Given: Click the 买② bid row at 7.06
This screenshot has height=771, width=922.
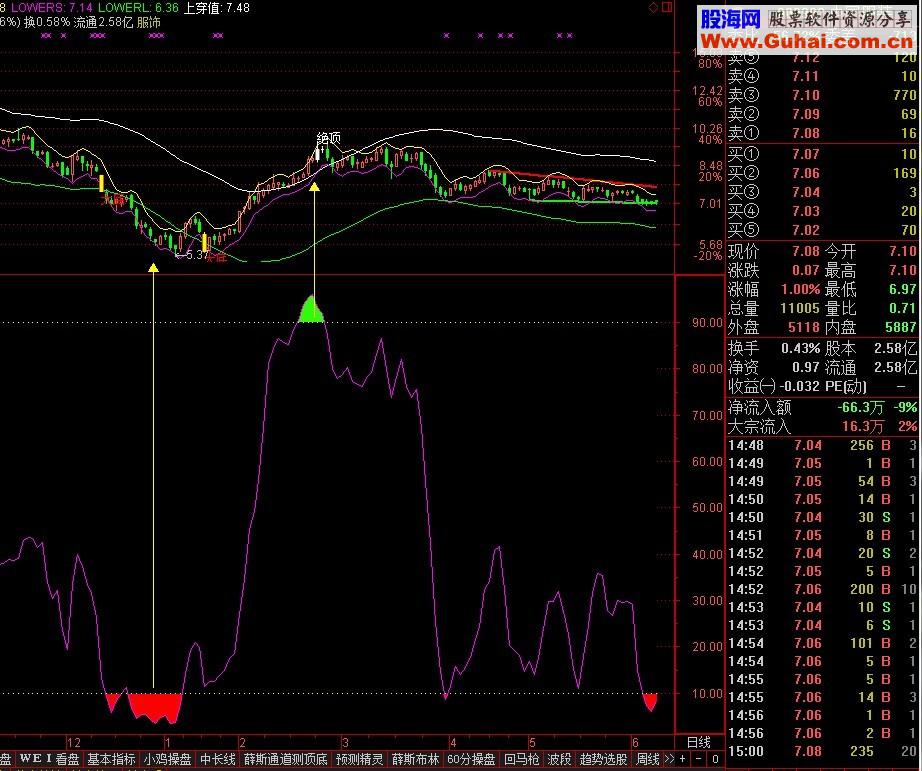Looking at the screenshot, I should tap(822, 173).
